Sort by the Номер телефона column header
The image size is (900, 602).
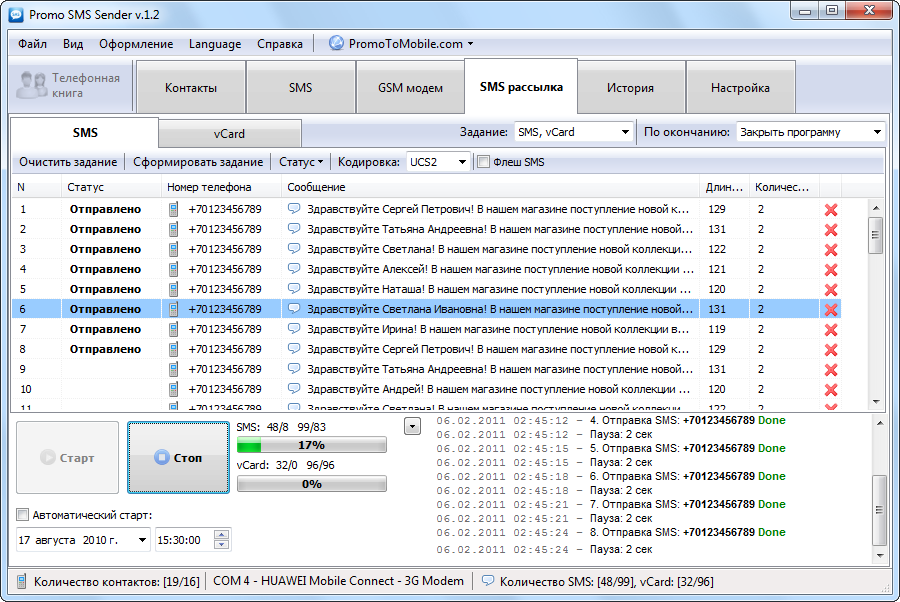click(x=221, y=187)
